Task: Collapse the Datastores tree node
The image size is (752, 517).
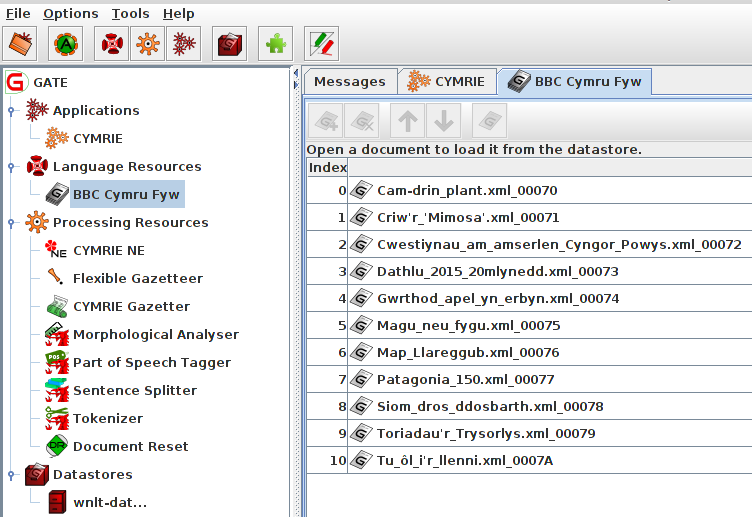Action: pos(11,475)
